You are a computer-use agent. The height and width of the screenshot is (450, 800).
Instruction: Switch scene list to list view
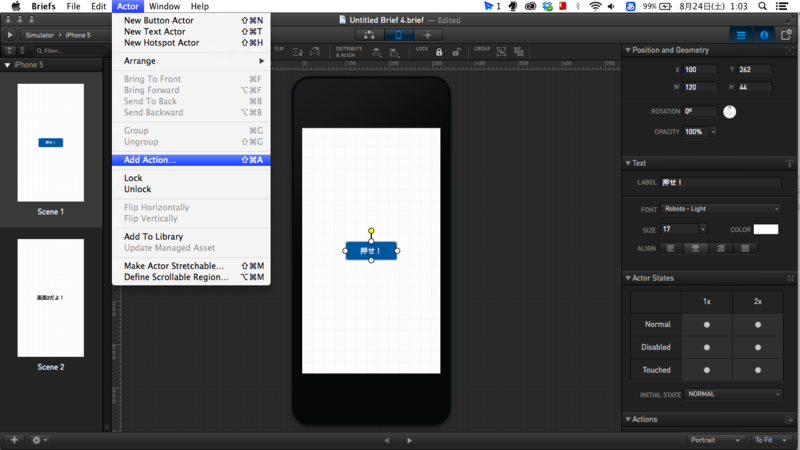point(22,51)
